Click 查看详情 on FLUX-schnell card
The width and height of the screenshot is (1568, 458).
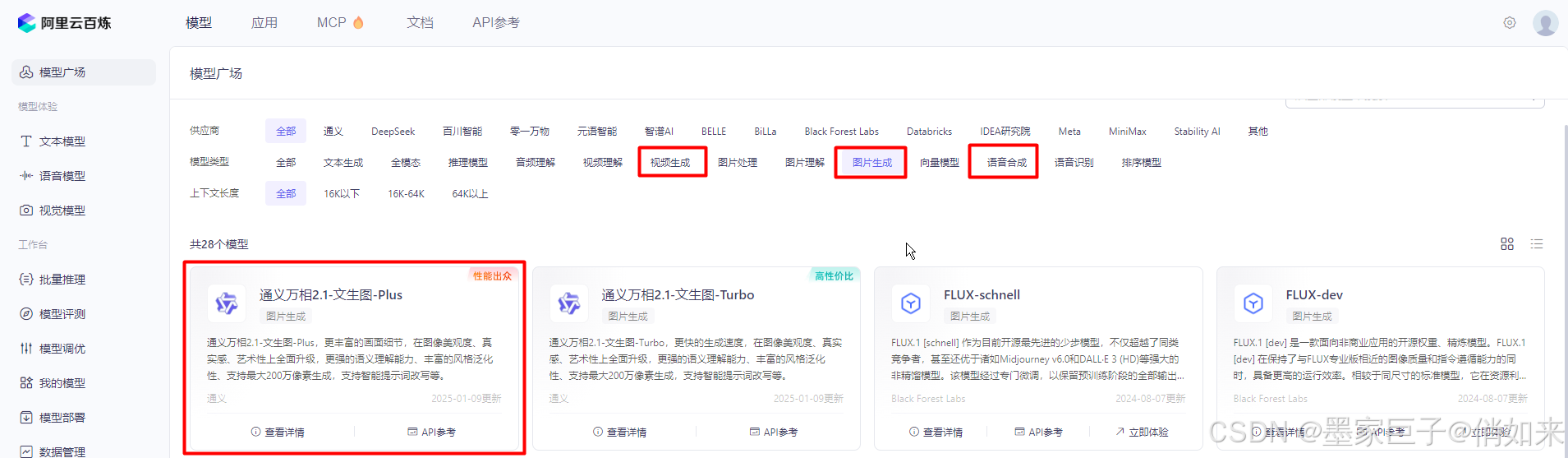(936, 433)
